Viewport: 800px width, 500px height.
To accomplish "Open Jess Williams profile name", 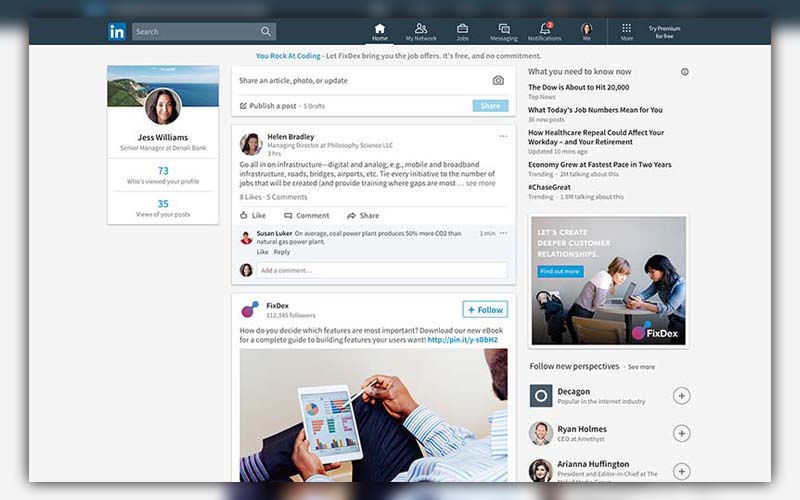I will click(163, 137).
